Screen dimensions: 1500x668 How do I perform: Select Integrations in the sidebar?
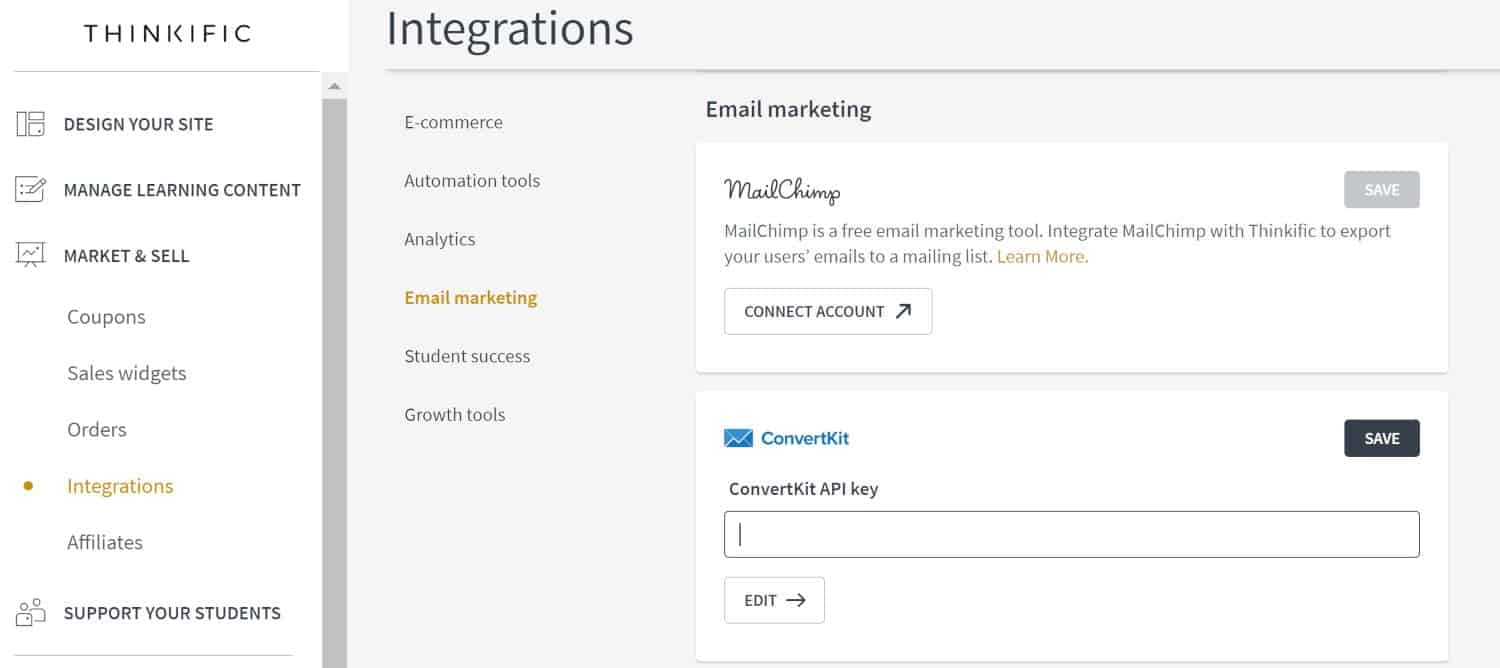coord(120,486)
